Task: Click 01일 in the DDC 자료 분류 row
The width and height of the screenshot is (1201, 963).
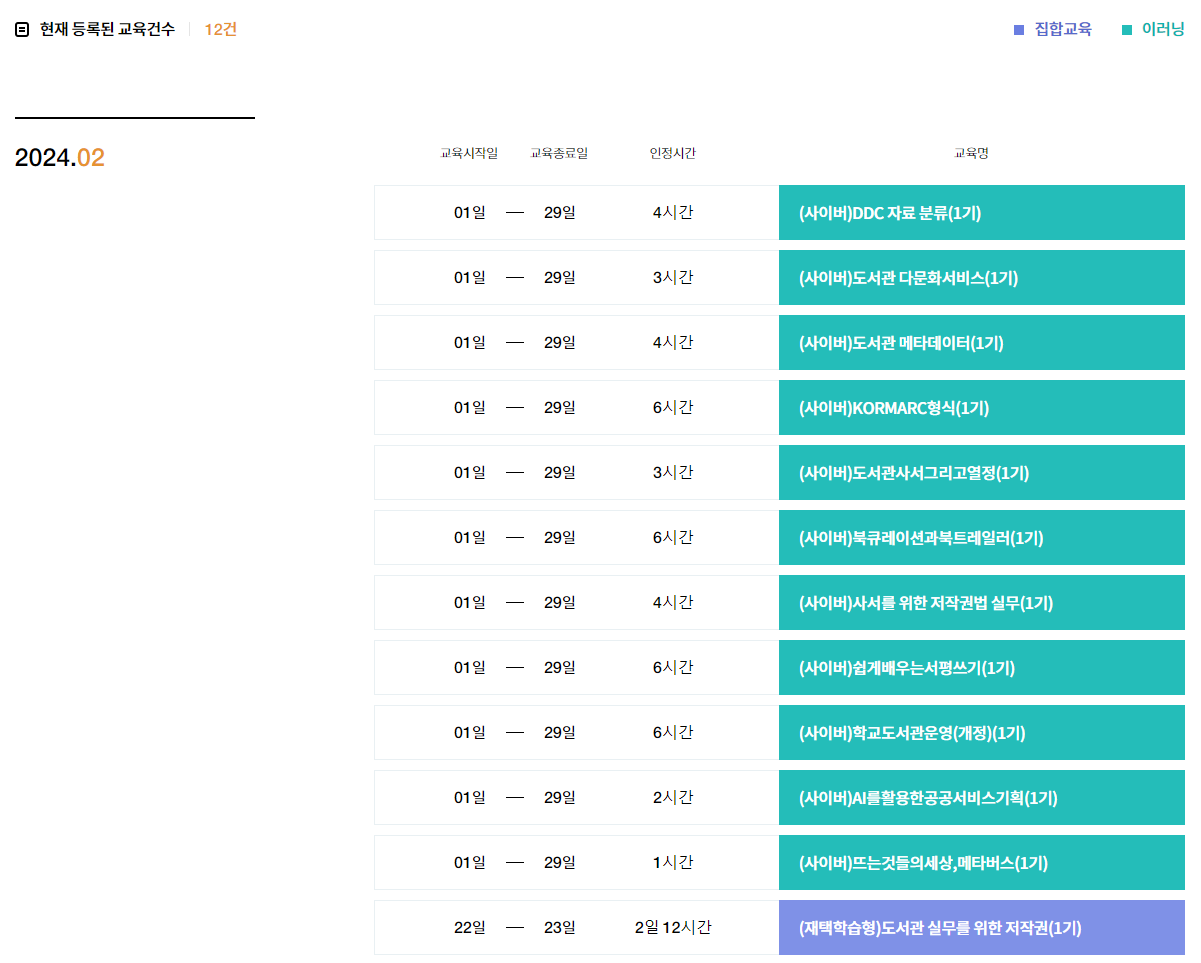Action: coord(470,213)
